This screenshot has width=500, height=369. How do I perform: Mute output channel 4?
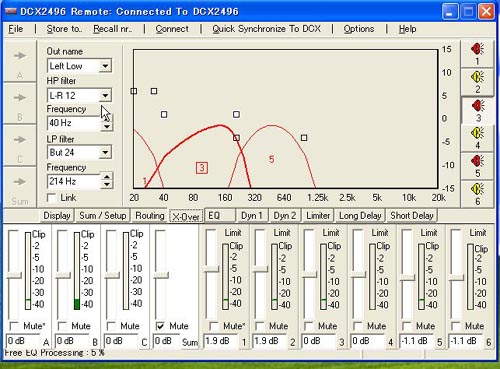tap(358, 326)
